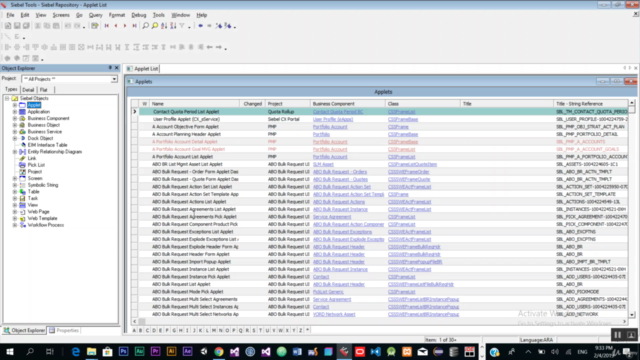
Task: Sort records descending
Action: [173, 26]
